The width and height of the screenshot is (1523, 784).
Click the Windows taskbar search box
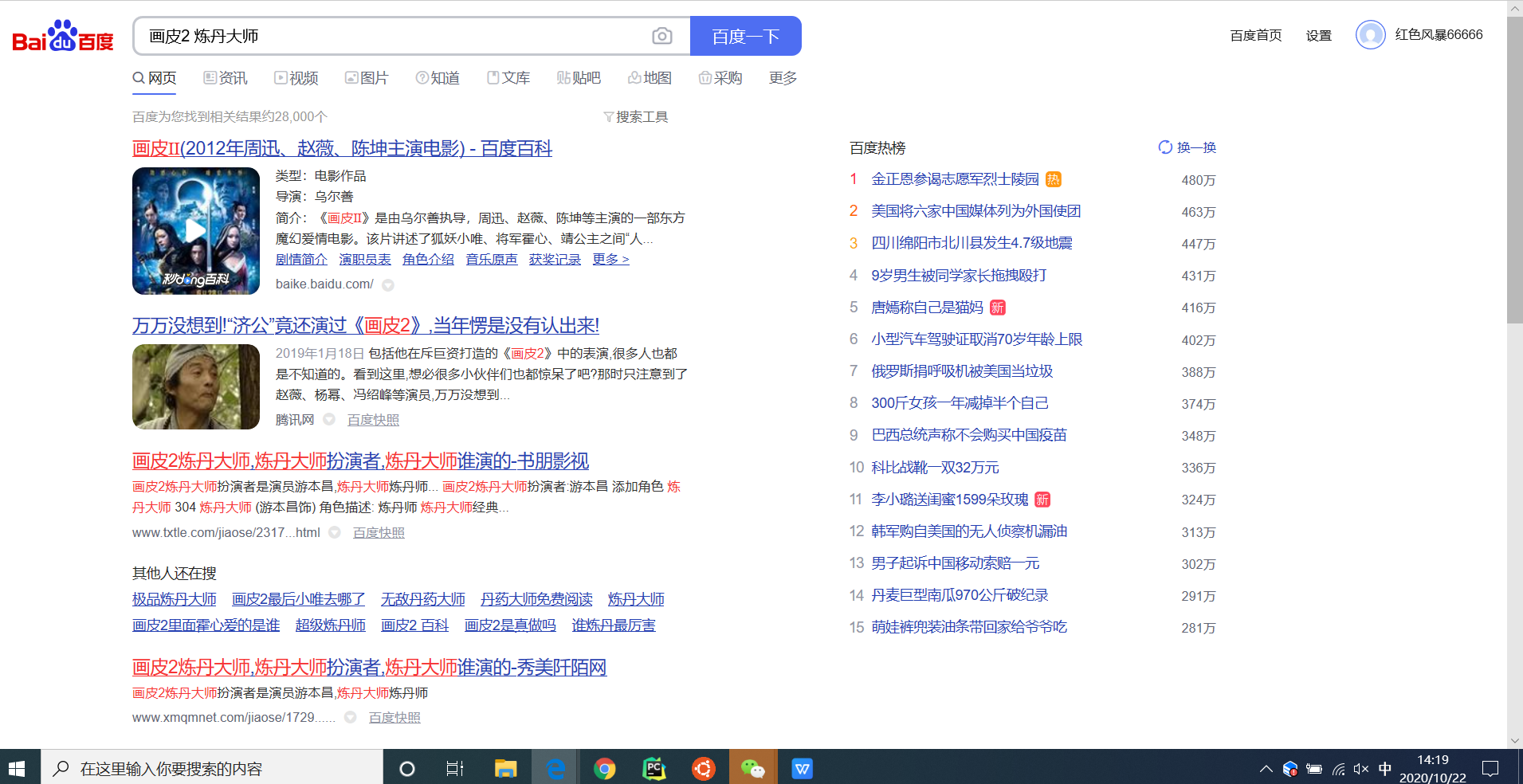[x=212, y=768]
